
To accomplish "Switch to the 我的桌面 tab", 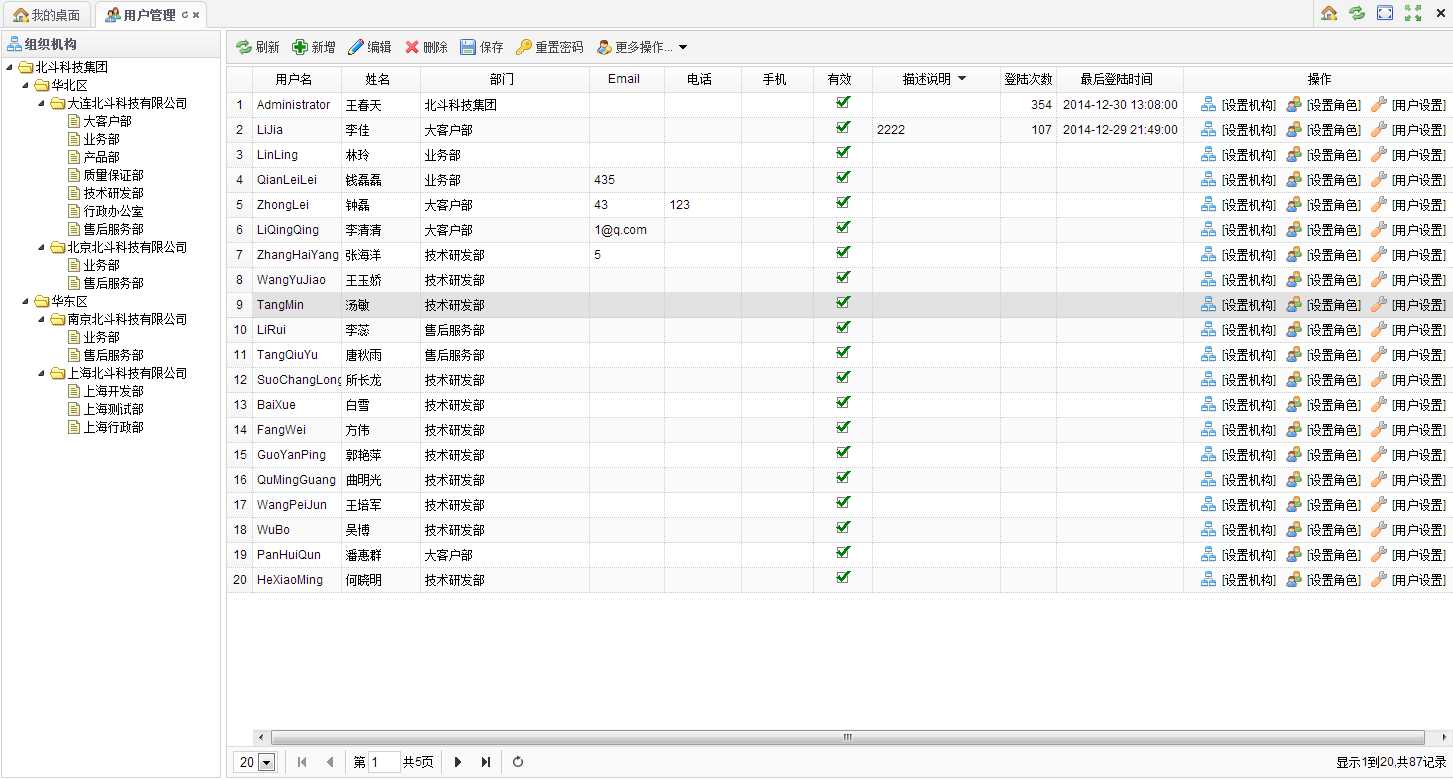I will tap(47, 15).
